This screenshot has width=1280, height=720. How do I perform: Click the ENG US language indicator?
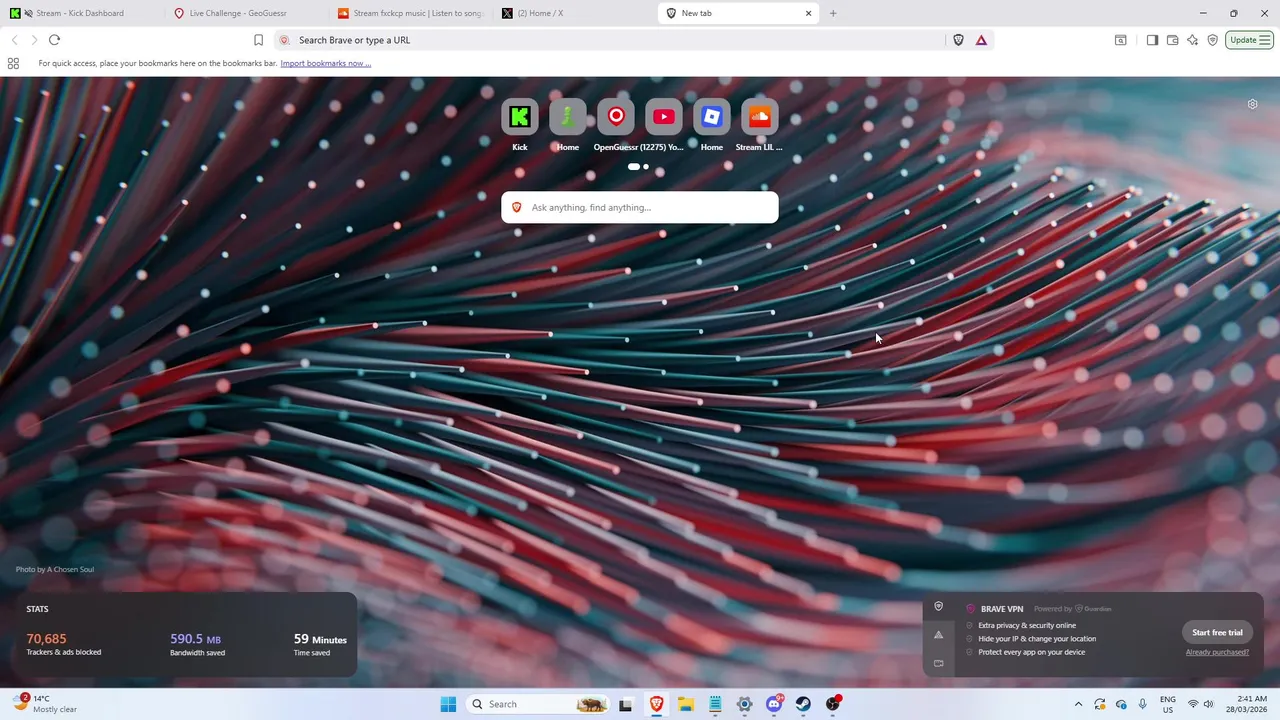tap(1167, 704)
